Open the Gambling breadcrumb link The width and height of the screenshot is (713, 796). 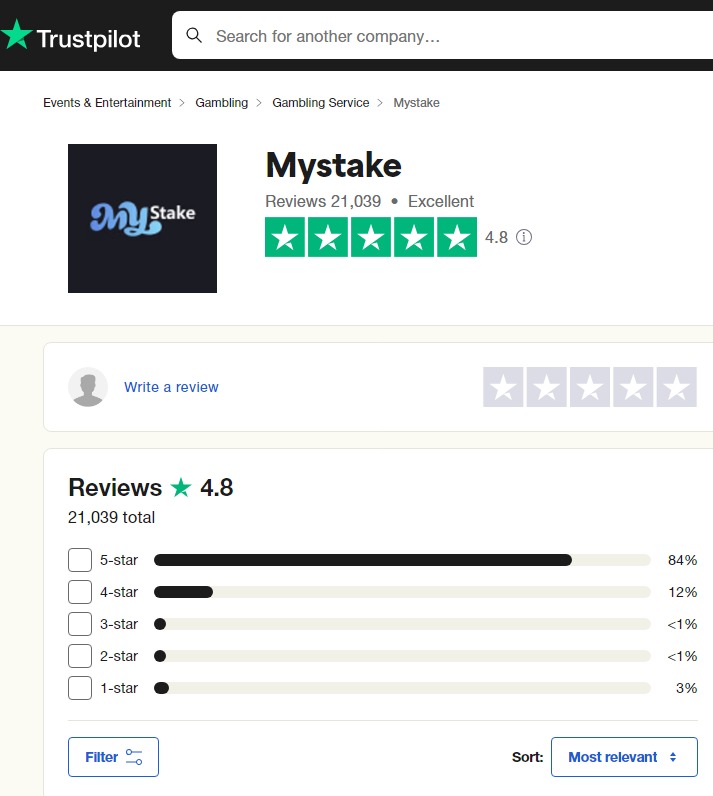221,103
